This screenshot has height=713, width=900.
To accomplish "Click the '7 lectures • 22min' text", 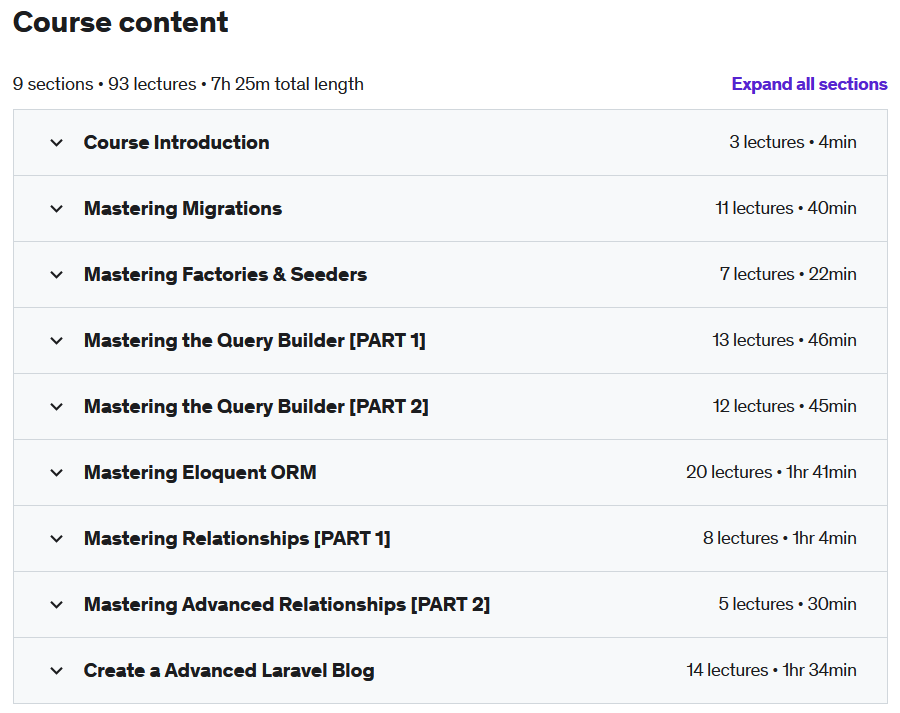I will [x=788, y=274].
